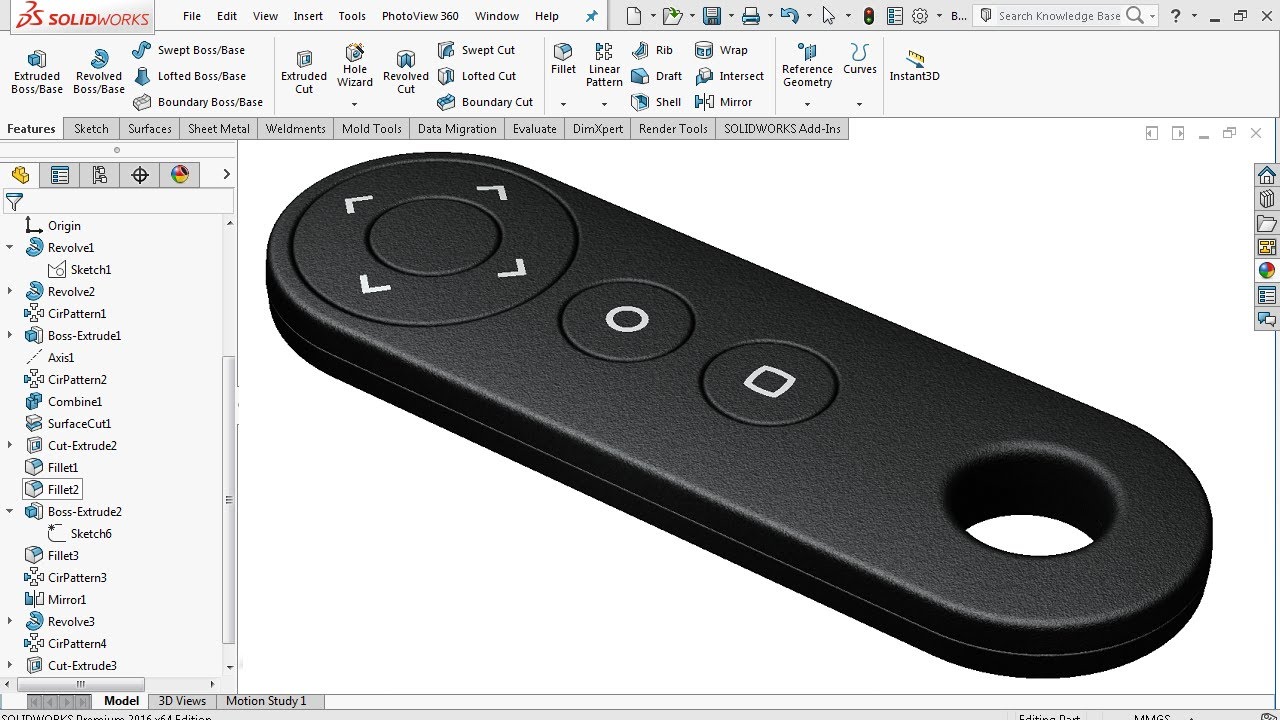
Task: Collapse the Revolve1 tree node
Action: [x=10, y=247]
